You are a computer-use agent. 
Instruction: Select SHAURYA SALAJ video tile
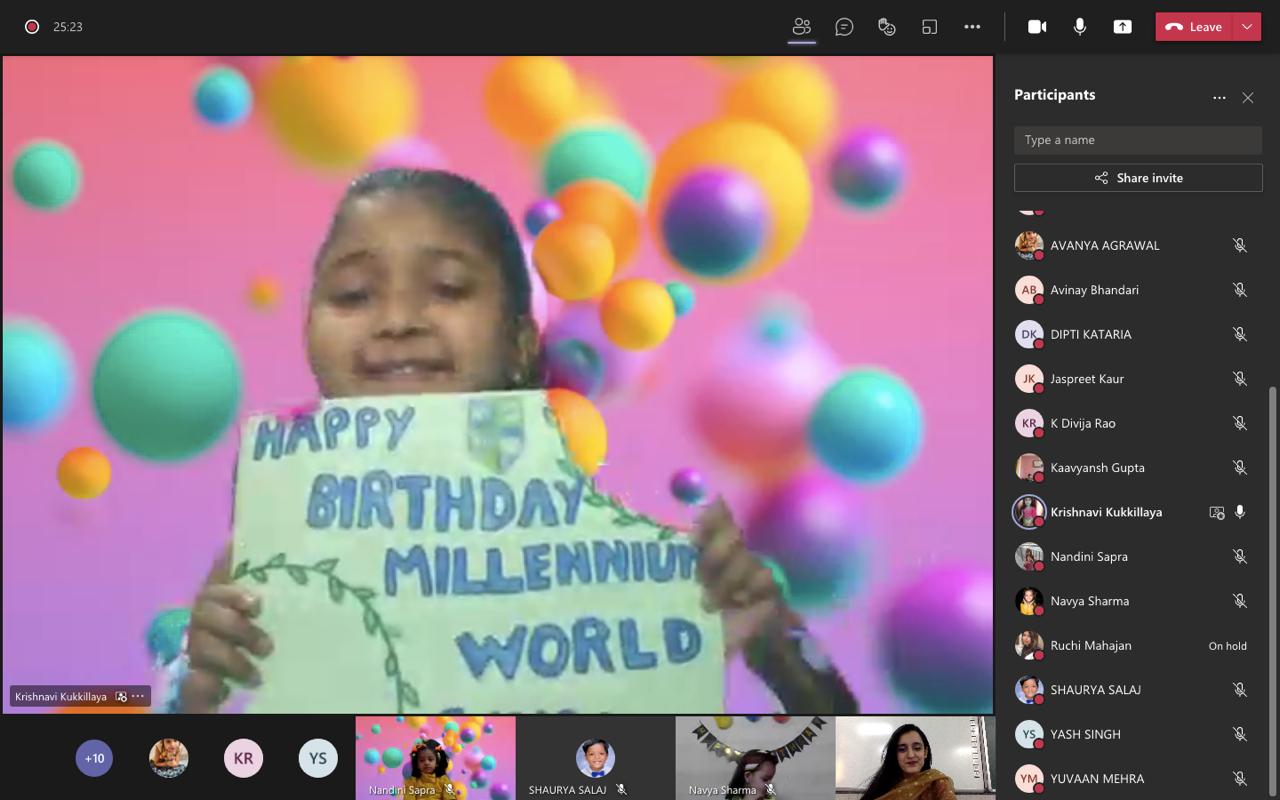(595, 757)
